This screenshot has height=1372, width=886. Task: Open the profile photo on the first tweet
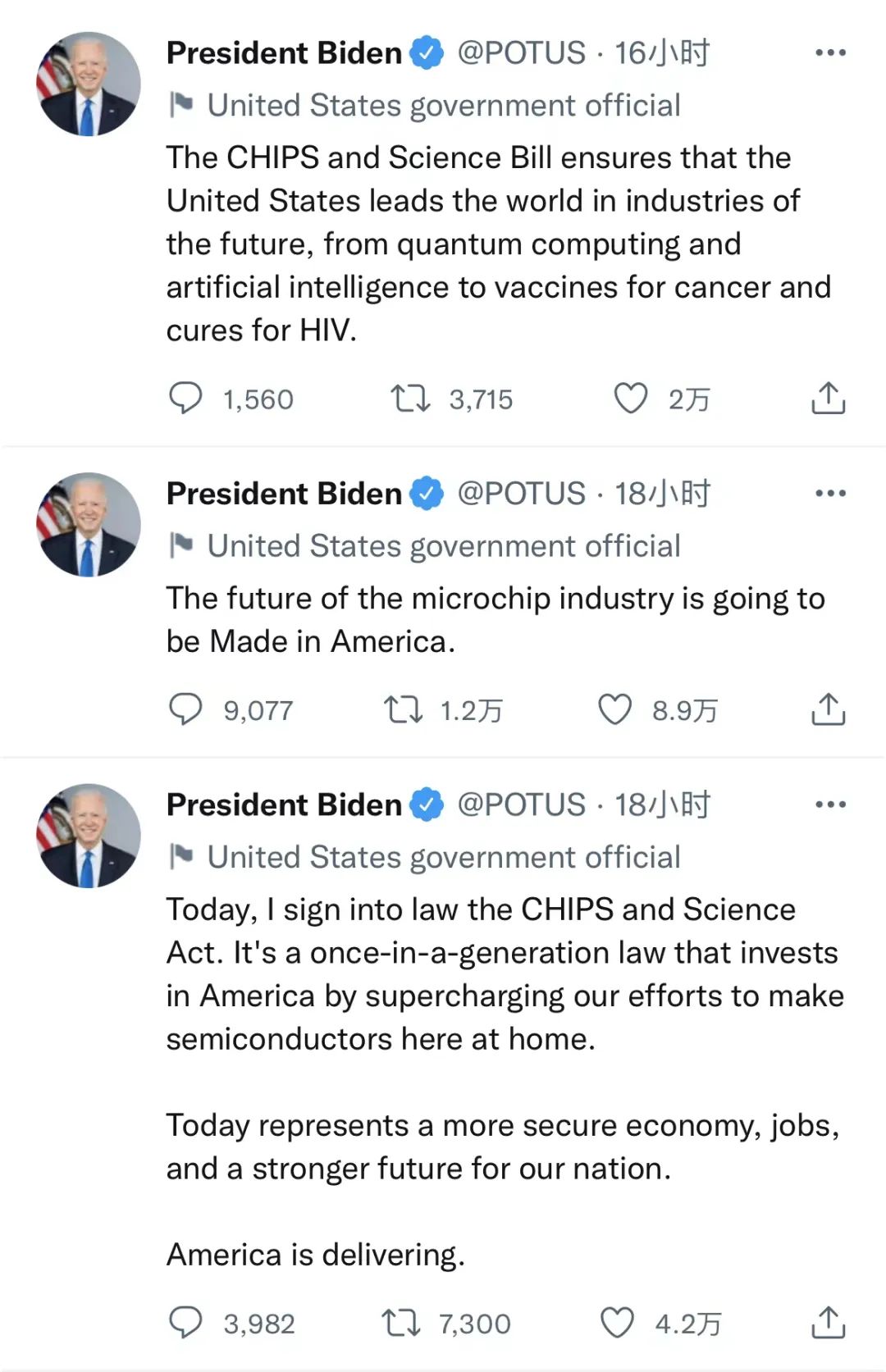(x=89, y=84)
